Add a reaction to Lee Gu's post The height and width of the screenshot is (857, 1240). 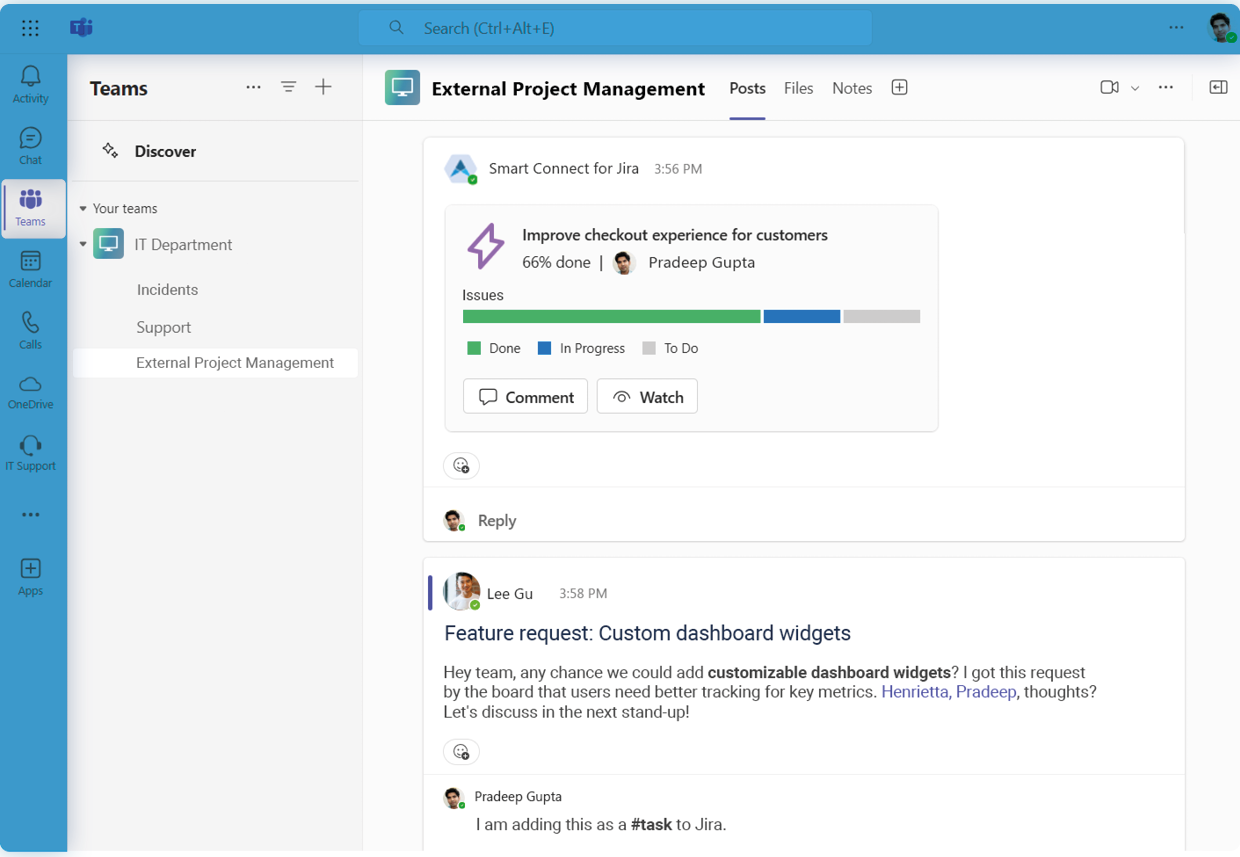pyautogui.click(x=461, y=751)
